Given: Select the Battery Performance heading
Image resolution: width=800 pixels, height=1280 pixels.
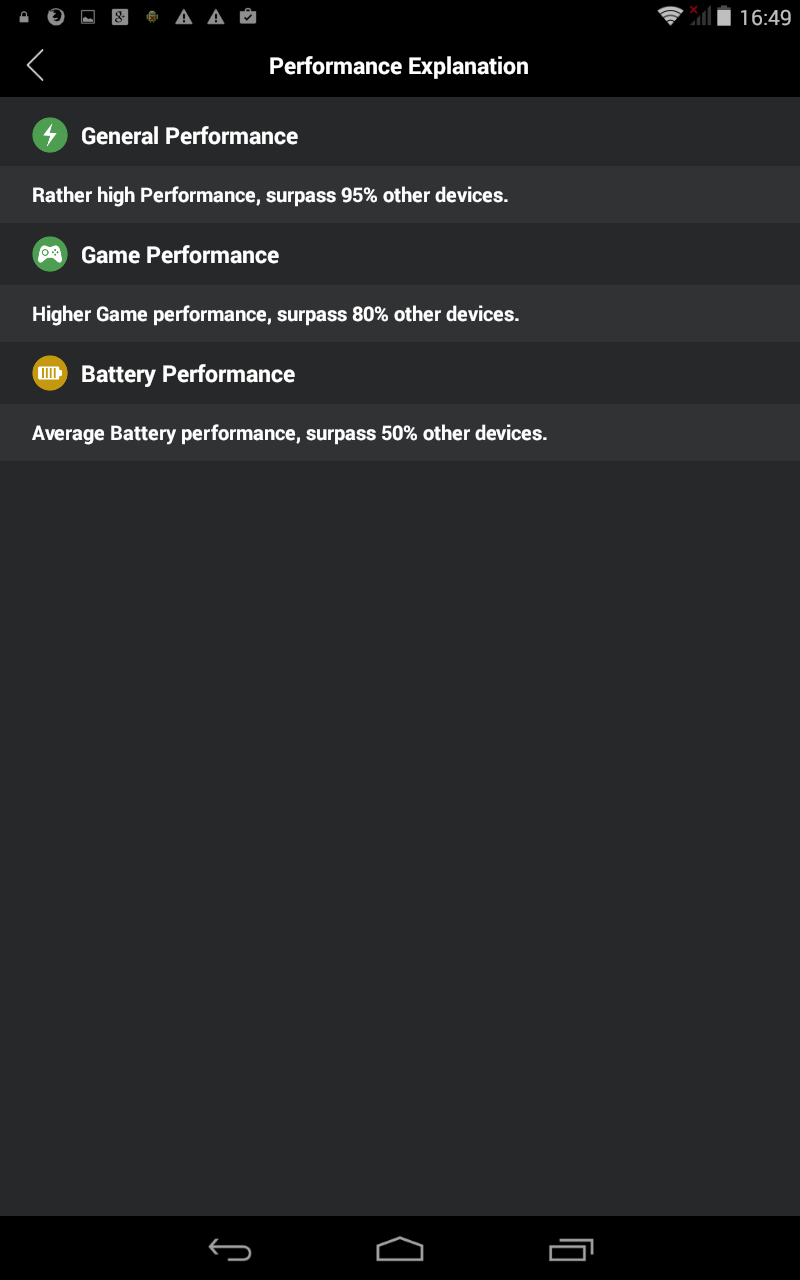Looking at the screenshot, I should pos(188,374).
